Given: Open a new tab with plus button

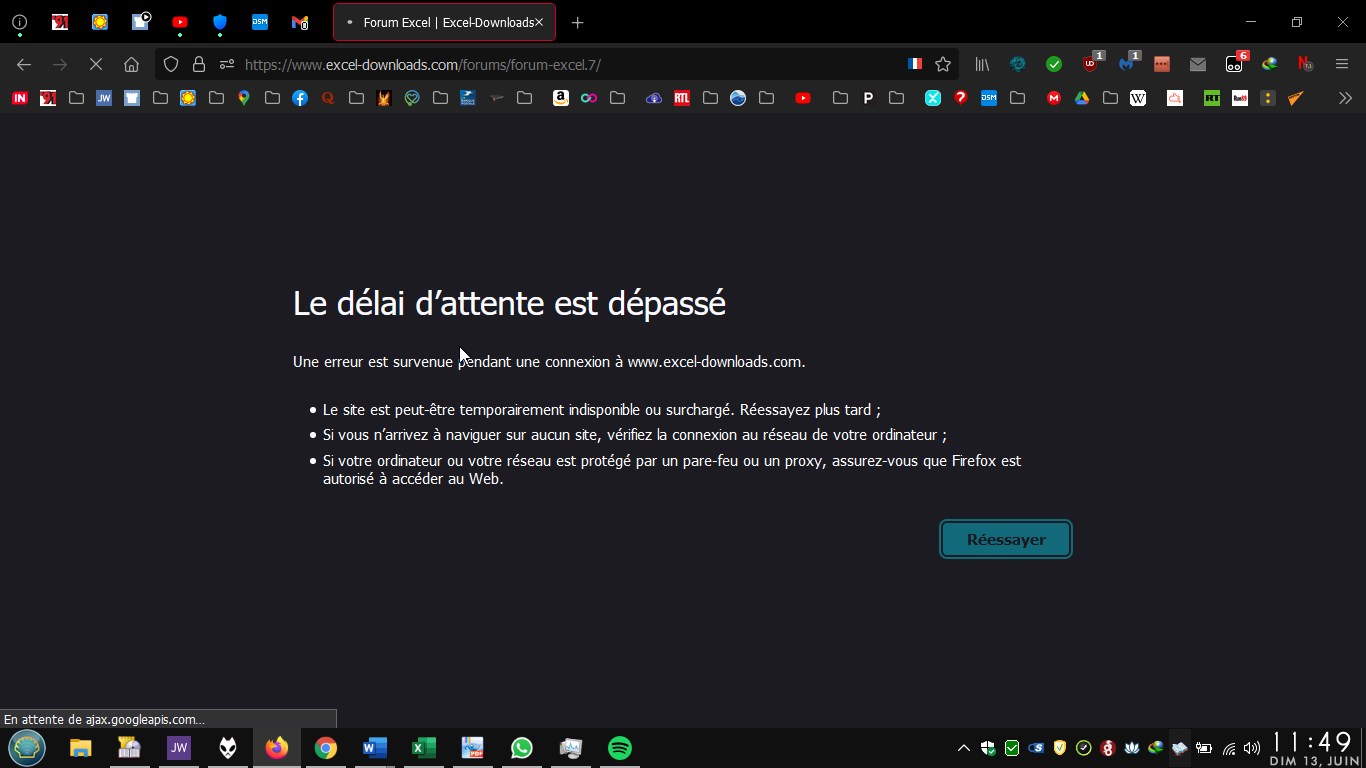Looking at the screenshot, I should 577,22.
